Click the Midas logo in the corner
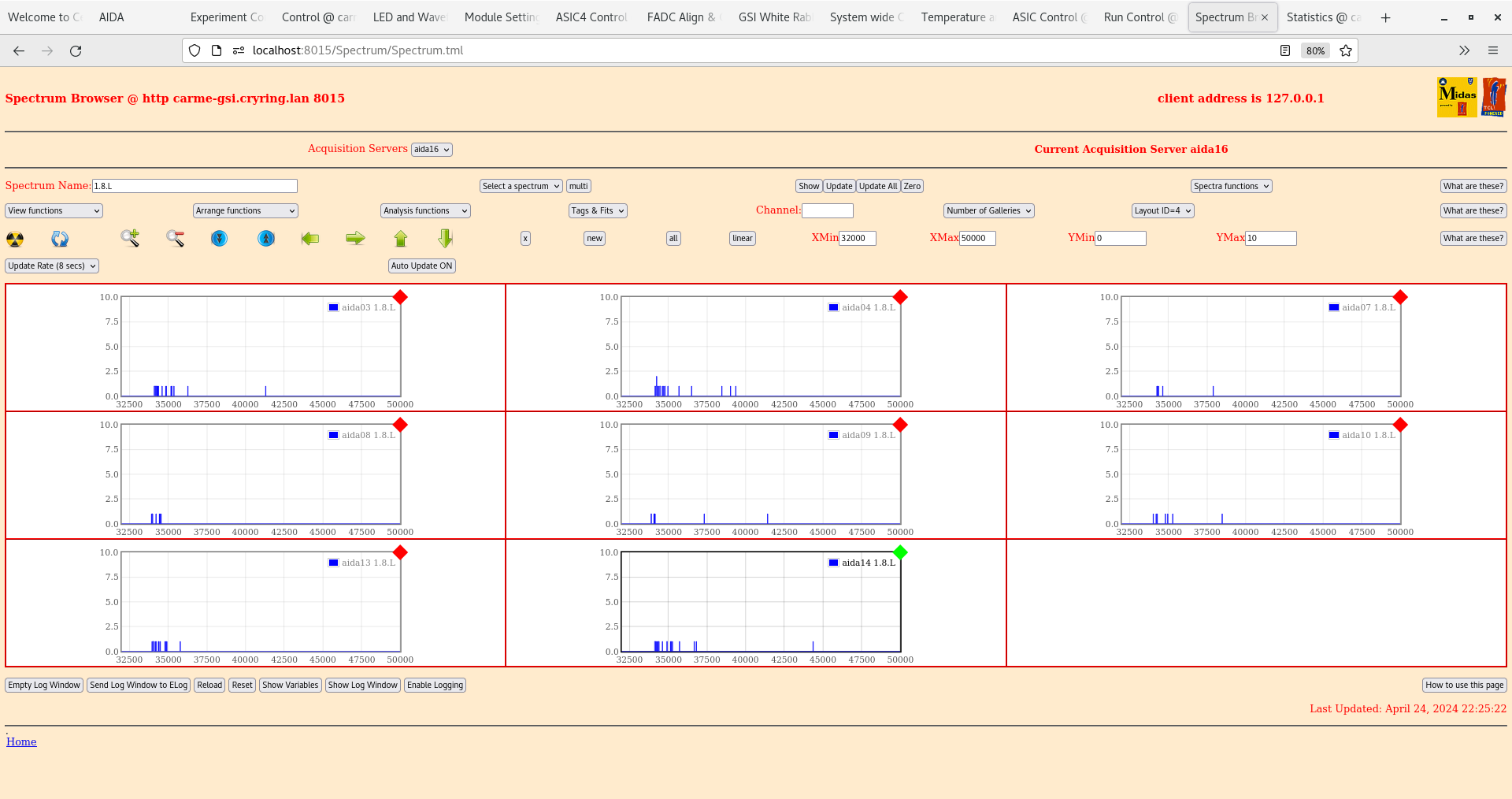The width and height of the screenshot is (1512, 799). [x=1456, y=96]
